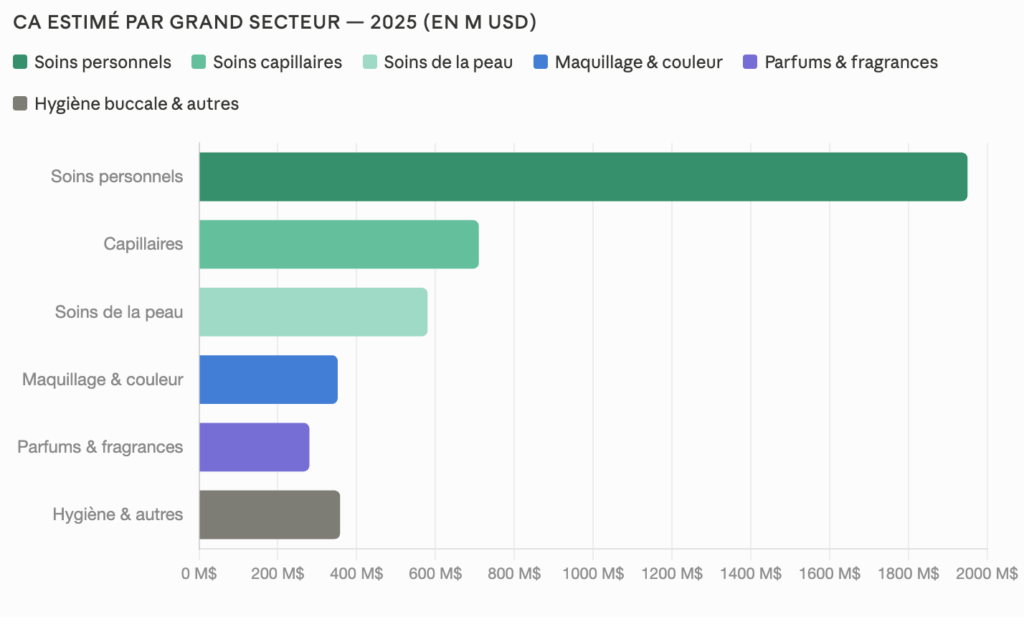Image resolution: width=1024 pixels, height=617 pixels.
Task: Toggle Parfums & fragrances legend label
Action: coord(851,62)
